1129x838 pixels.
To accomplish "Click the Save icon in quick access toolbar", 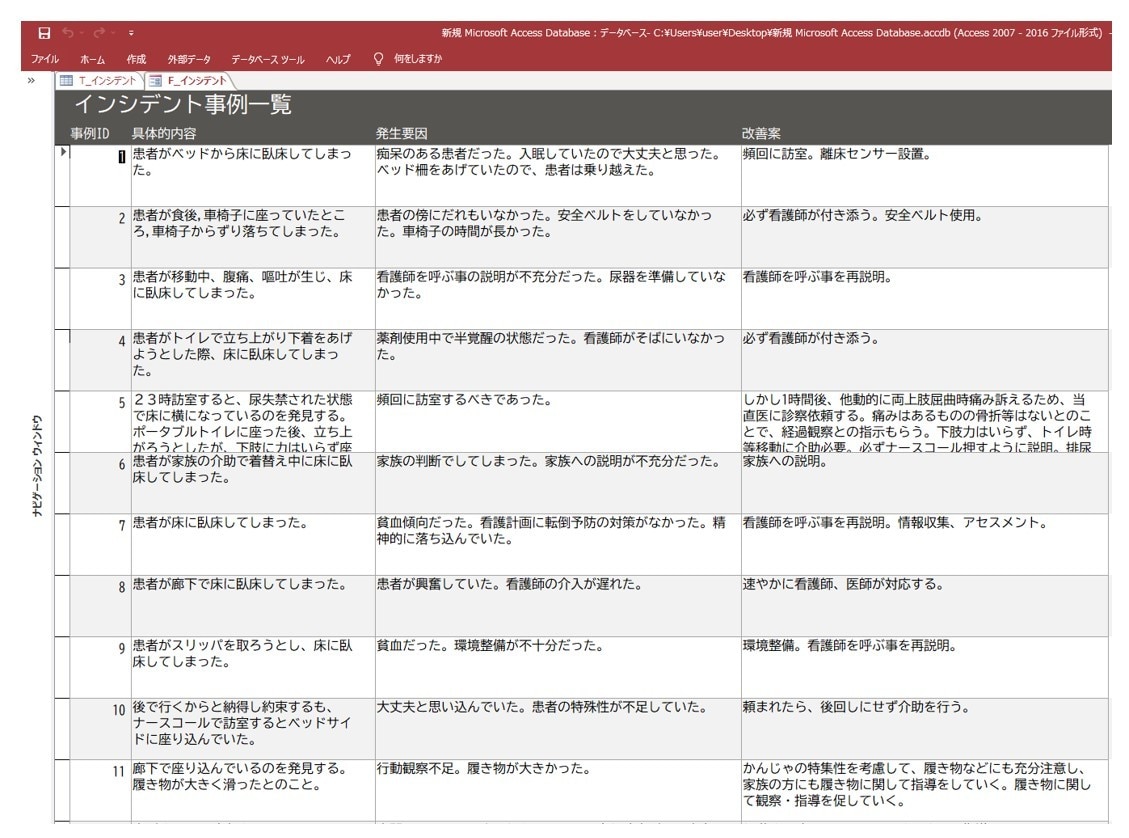I will (x=45, y=33).
